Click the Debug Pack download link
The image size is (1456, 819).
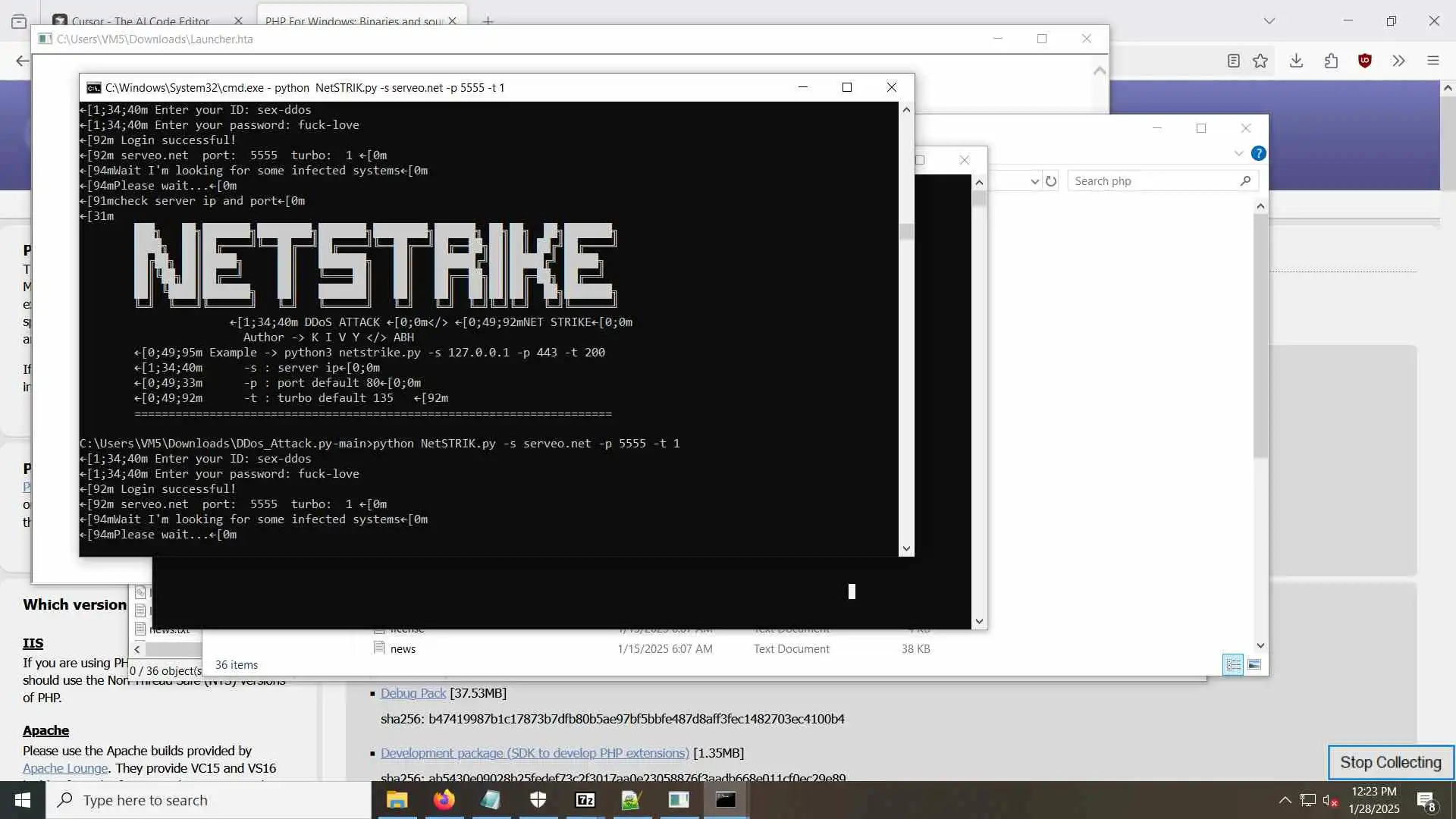pos(413,693)
